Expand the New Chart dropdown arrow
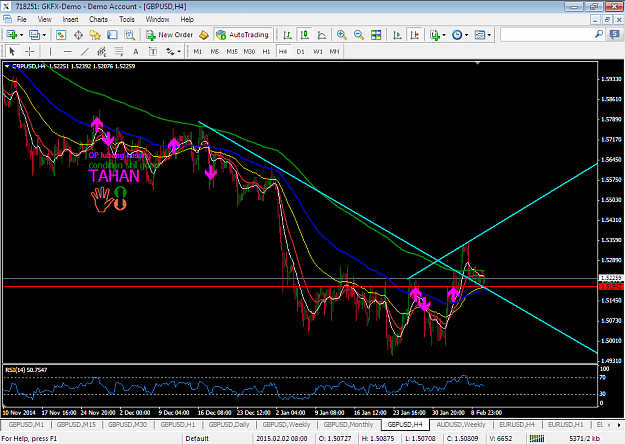 pyautogui.click(x=21, y=35)
